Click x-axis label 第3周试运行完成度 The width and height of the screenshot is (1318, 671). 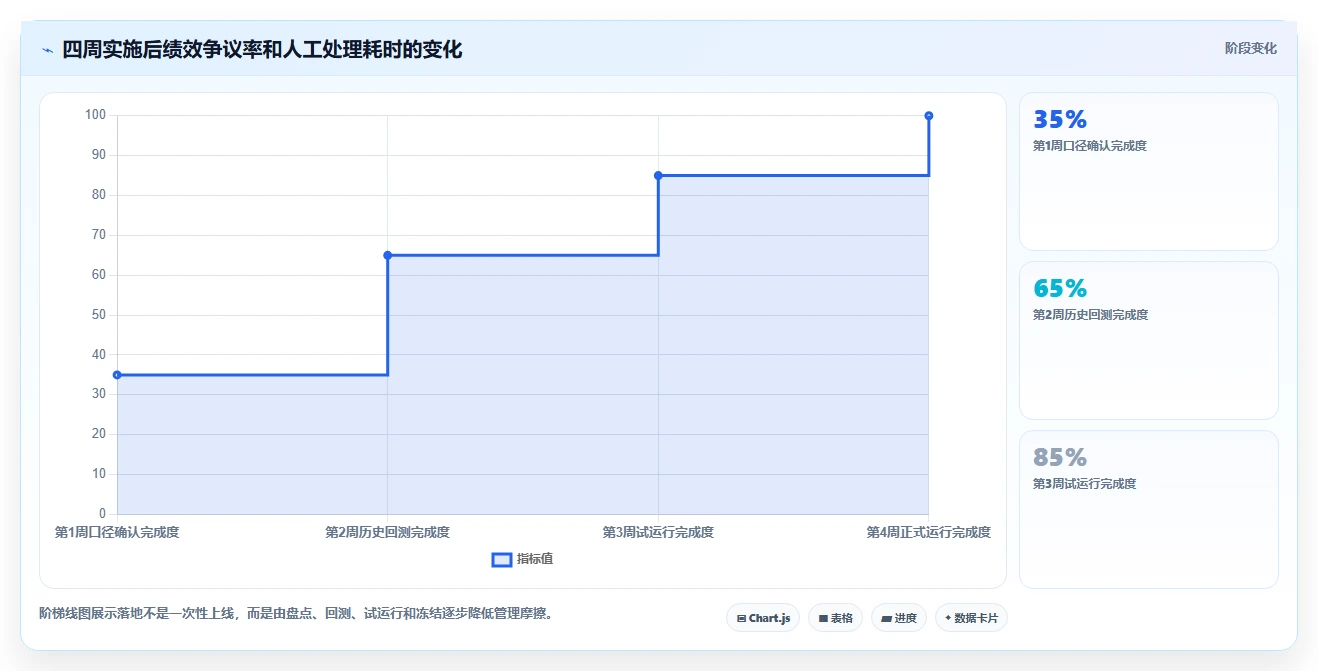[658, 532]
